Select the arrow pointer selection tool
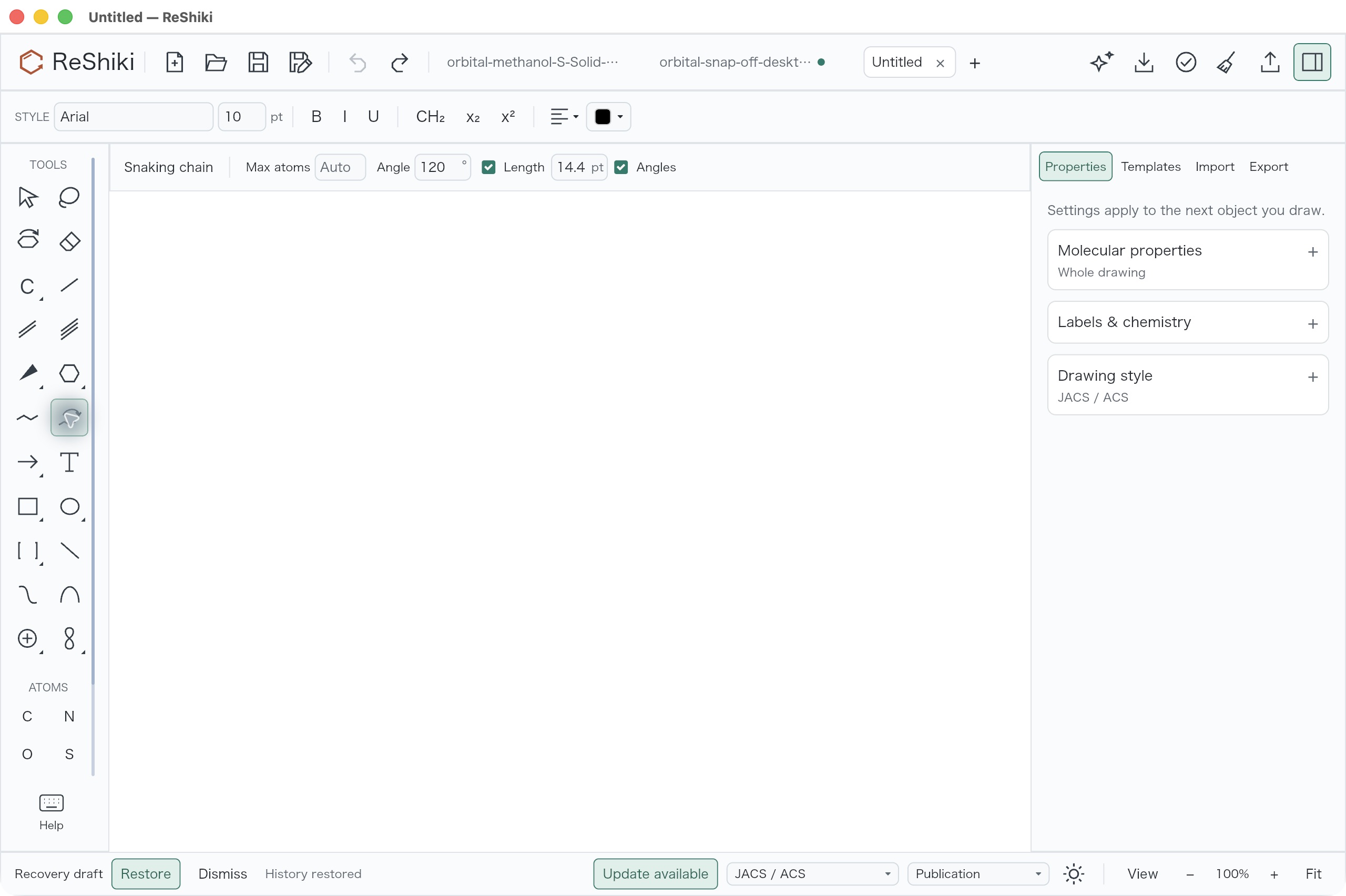1346x896 pixels. pyautogui.click(x=27, y=197)
